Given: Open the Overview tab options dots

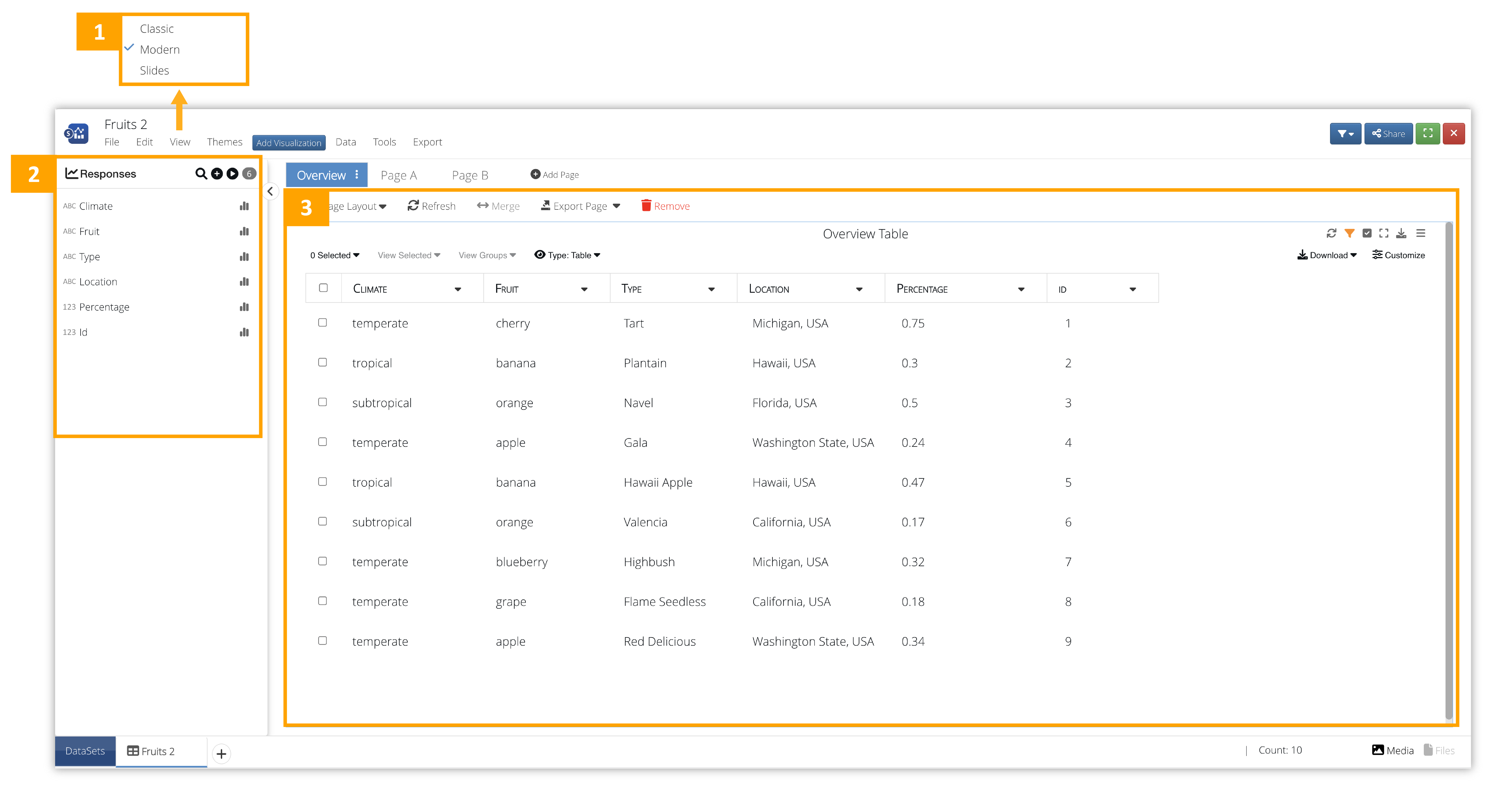Looking at the screenshot, I should coord(356,175).
